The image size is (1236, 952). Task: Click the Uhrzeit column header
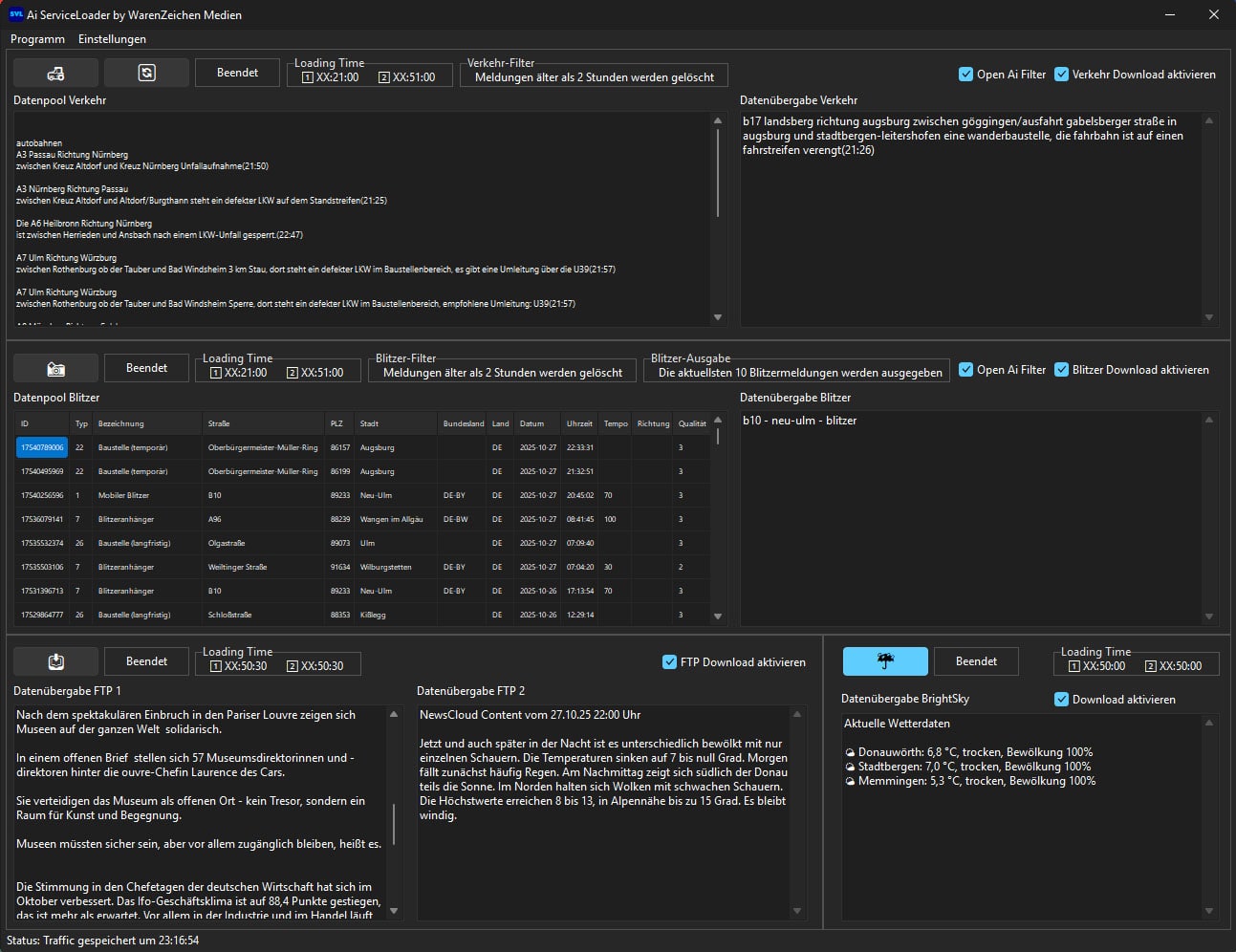point(579,423)
